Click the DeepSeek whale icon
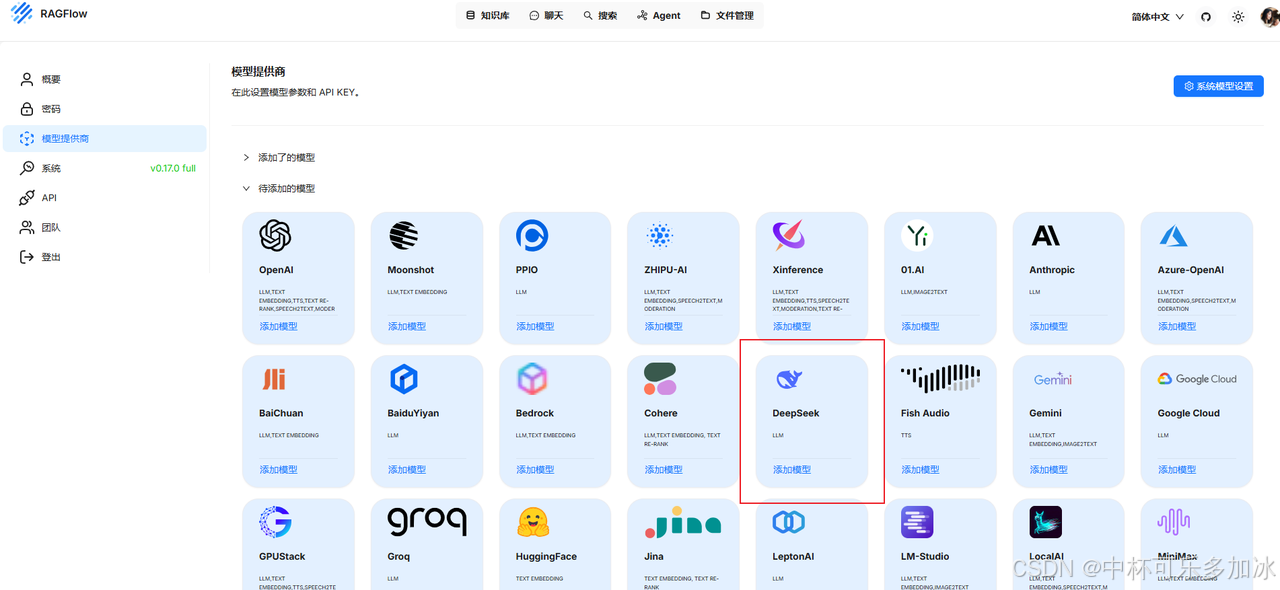This screenshot has height=590, width=1280. [788, 379]
